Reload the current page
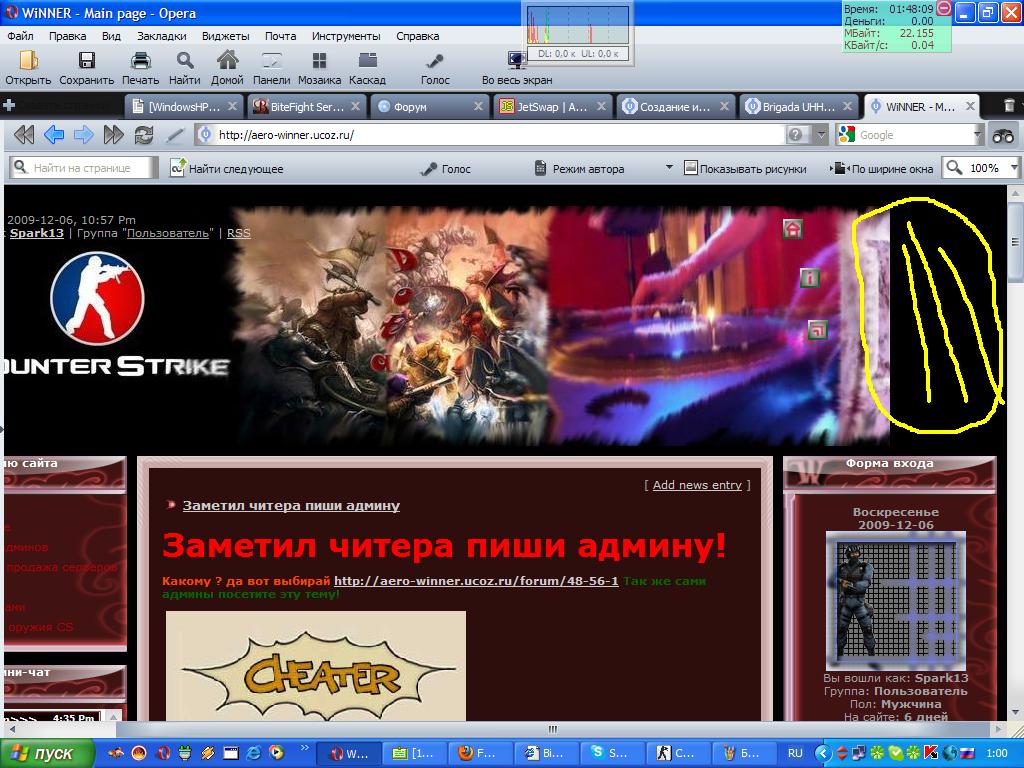Viewport: 1024px width, 768px height. pos(144,135)
